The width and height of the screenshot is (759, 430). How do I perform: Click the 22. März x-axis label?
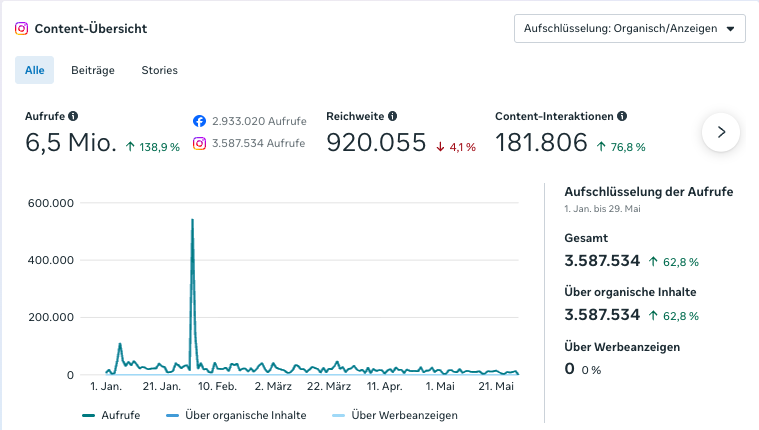tap(329, 386)
